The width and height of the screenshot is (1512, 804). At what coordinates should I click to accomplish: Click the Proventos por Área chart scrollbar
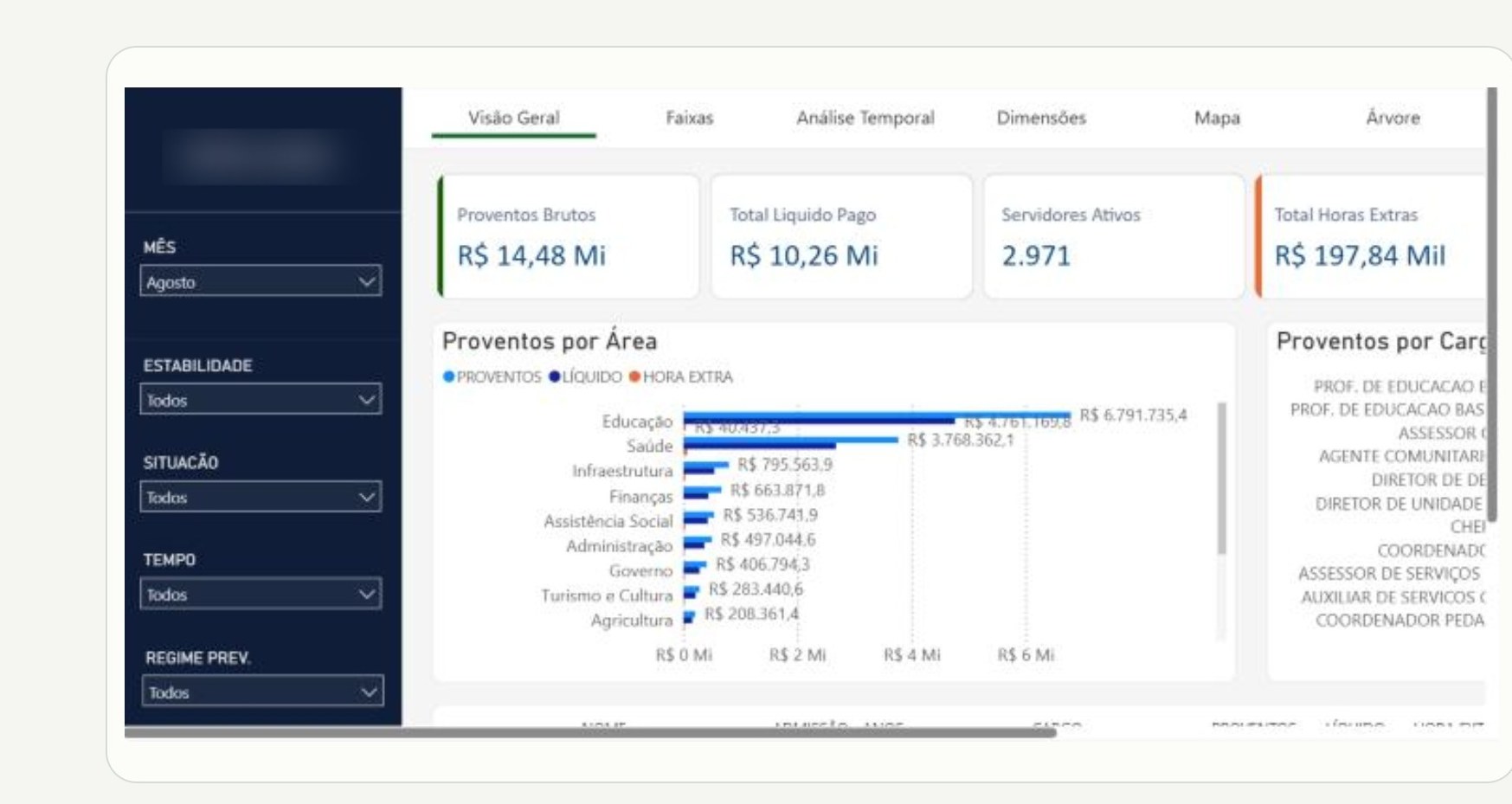click(x=1221, y=479)
